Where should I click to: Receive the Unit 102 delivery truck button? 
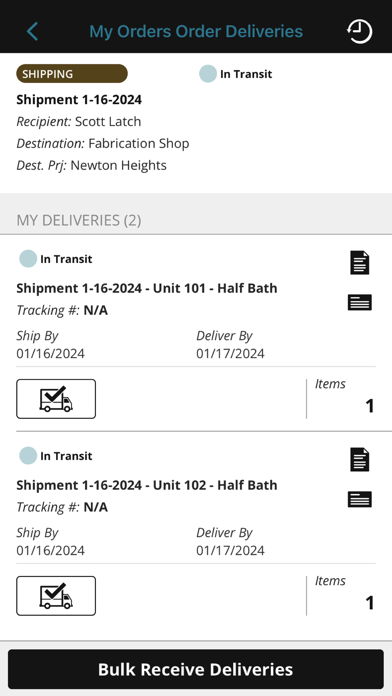(56, 596)
